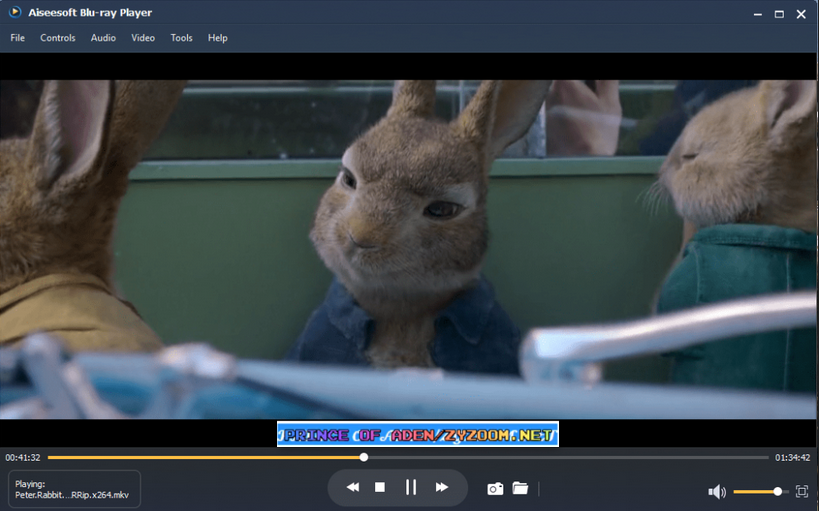Maximize the player window
This screenshot has height=511, width=819.
779,14
